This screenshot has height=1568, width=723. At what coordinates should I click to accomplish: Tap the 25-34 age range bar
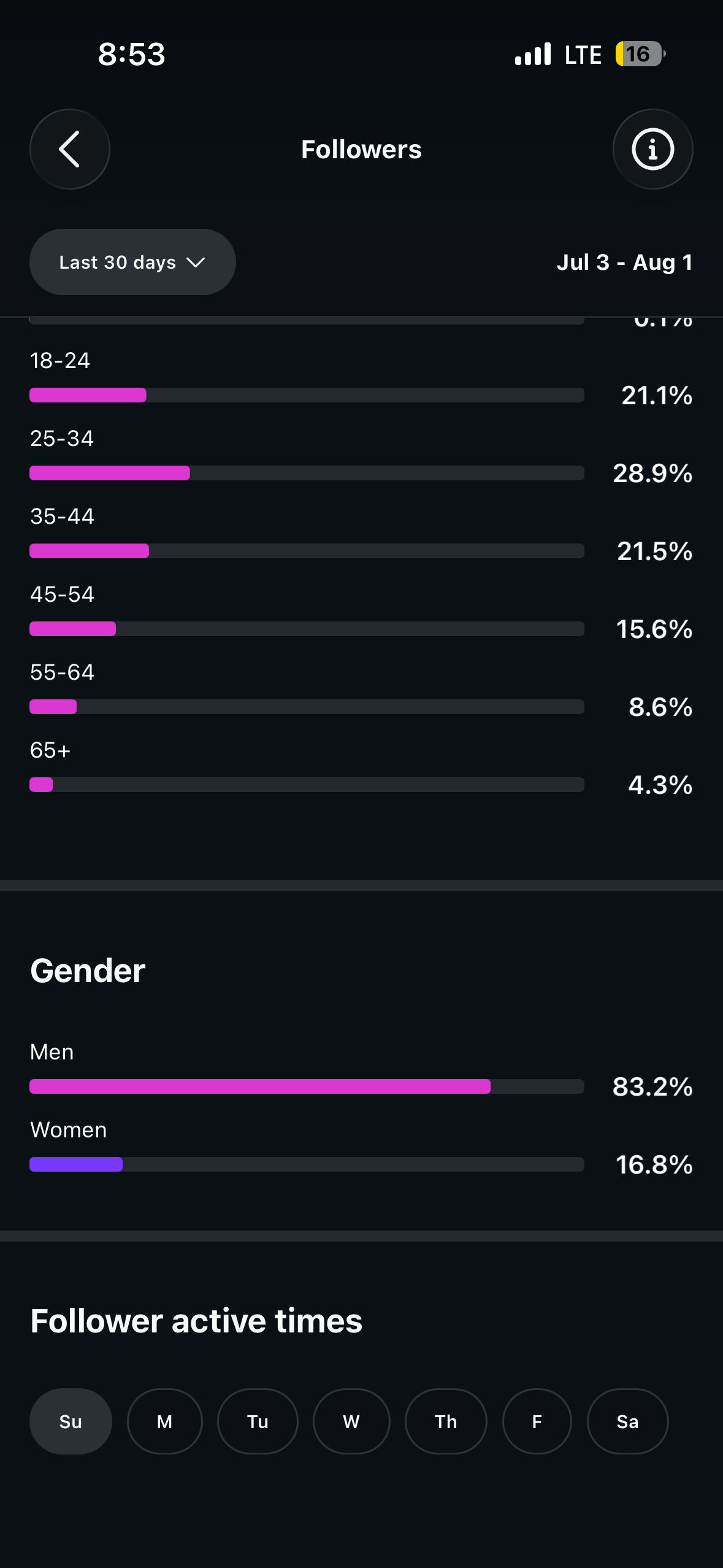click(307, 473)
